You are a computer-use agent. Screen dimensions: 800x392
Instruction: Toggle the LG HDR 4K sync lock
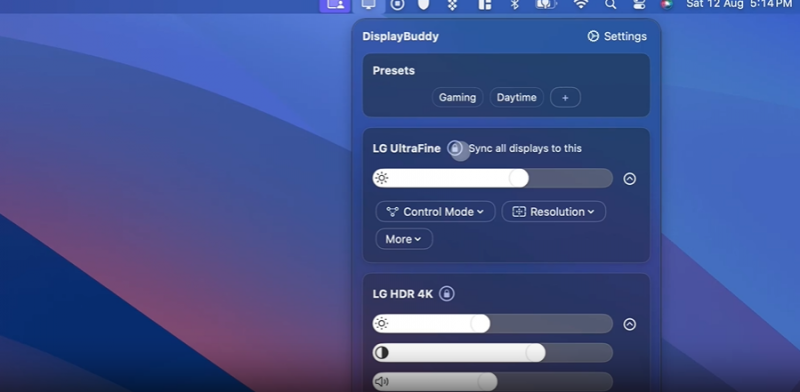coord(446,294)
